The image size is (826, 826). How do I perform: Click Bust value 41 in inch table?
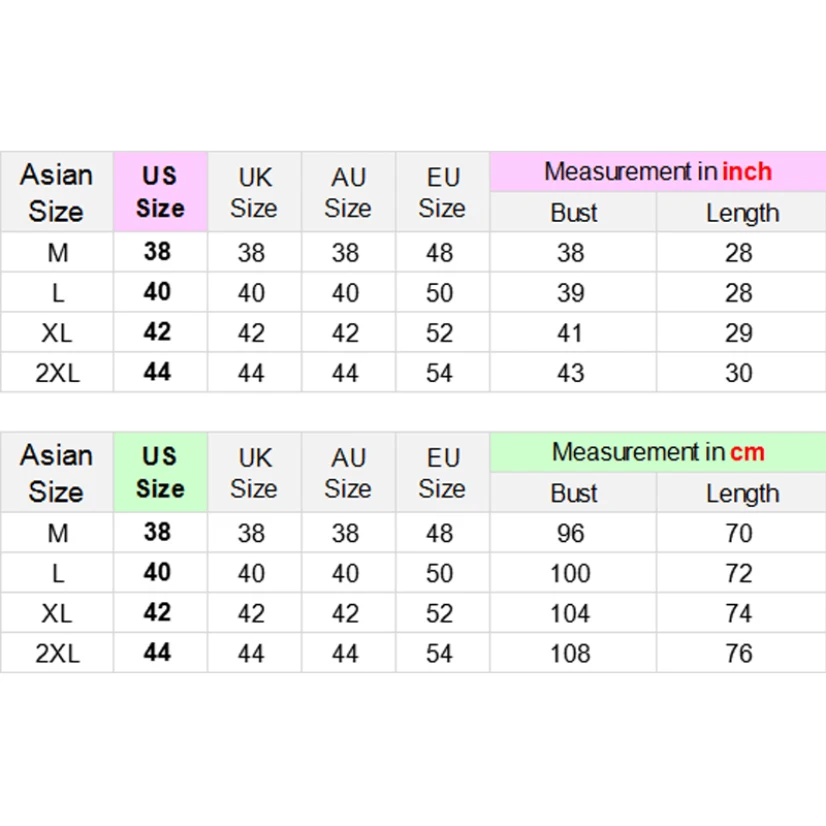click(571, 333)
